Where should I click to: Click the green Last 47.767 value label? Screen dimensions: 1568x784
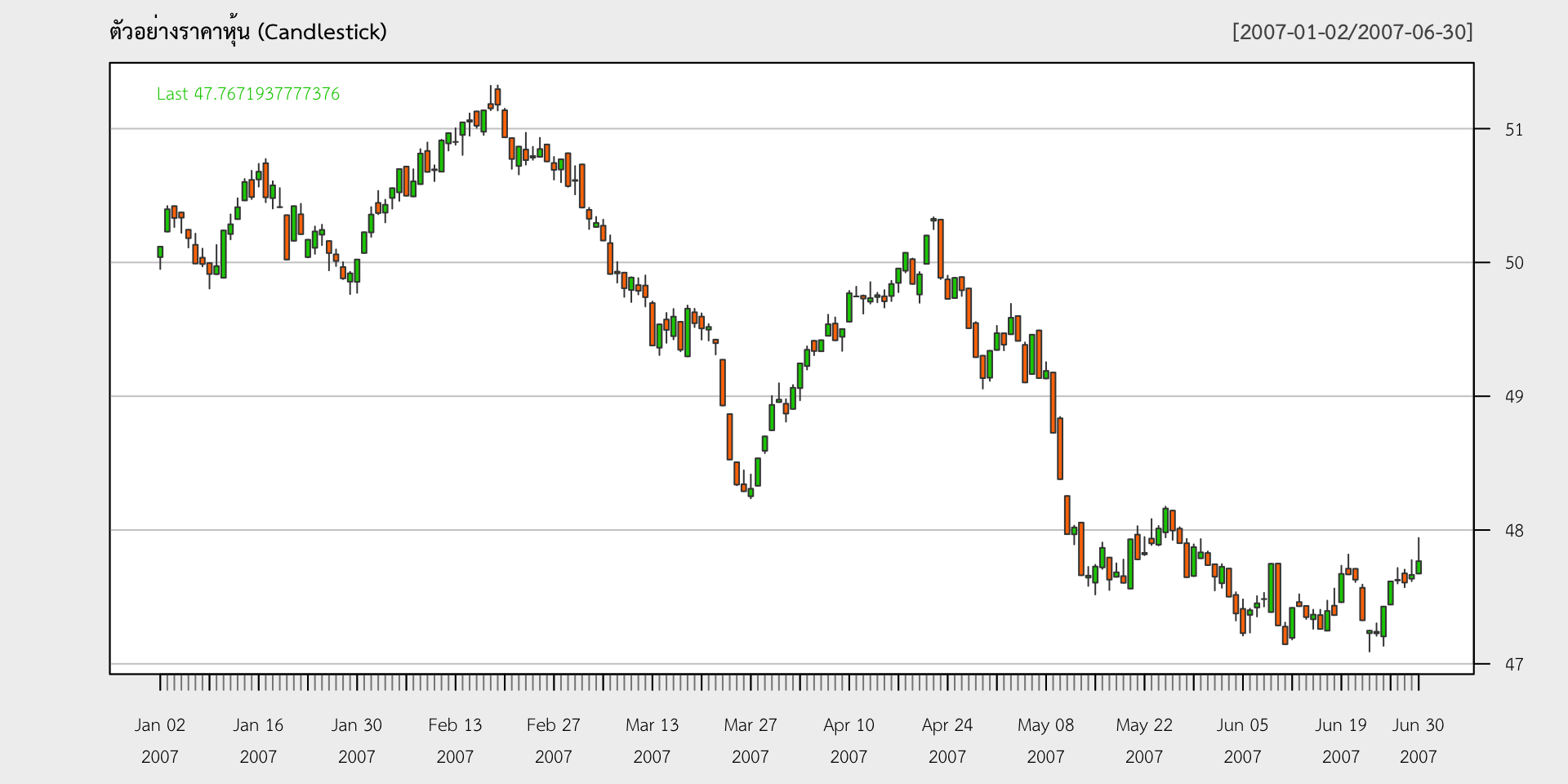248,94
